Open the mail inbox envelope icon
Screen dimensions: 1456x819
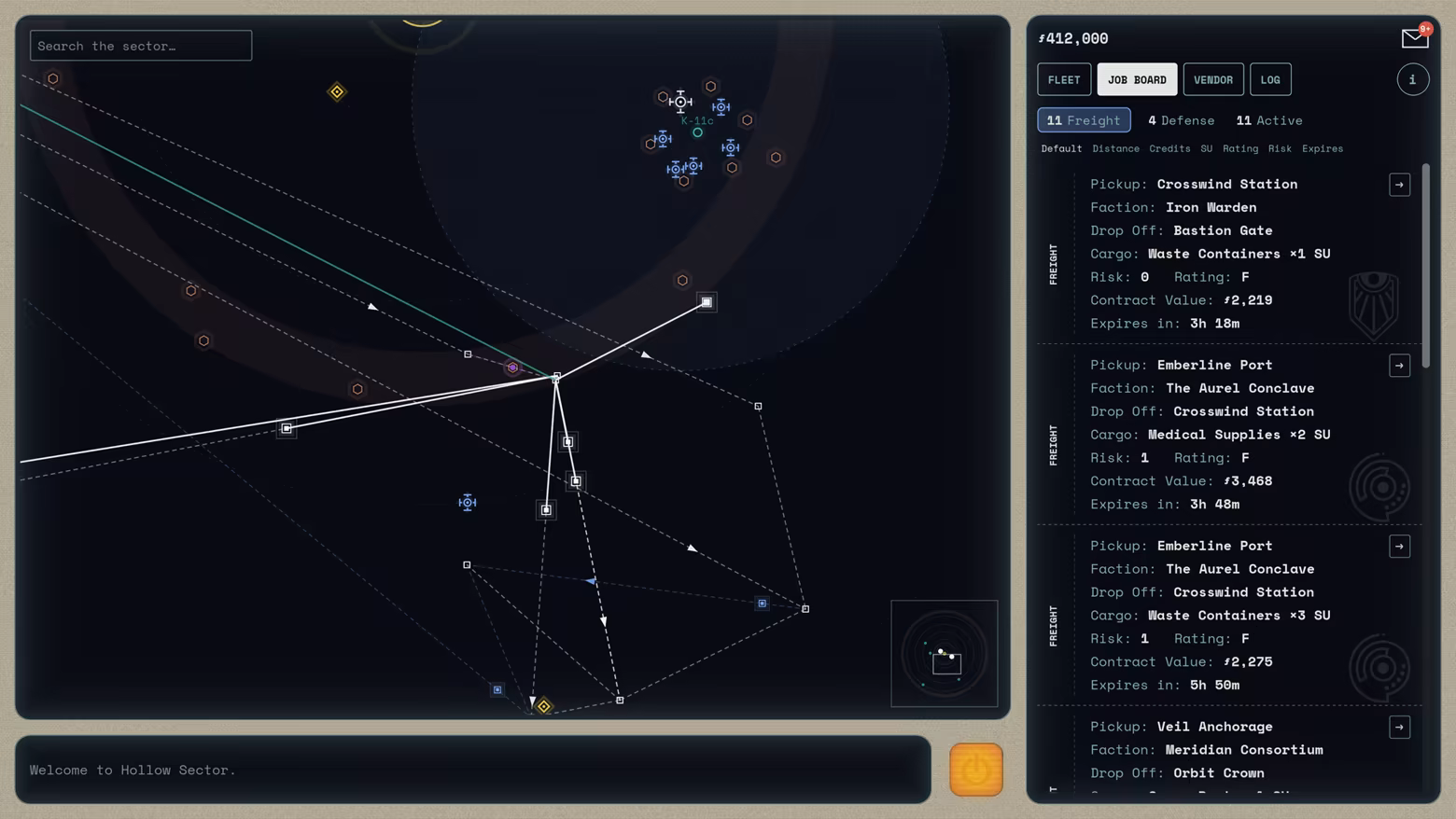tap(1415, 37)
